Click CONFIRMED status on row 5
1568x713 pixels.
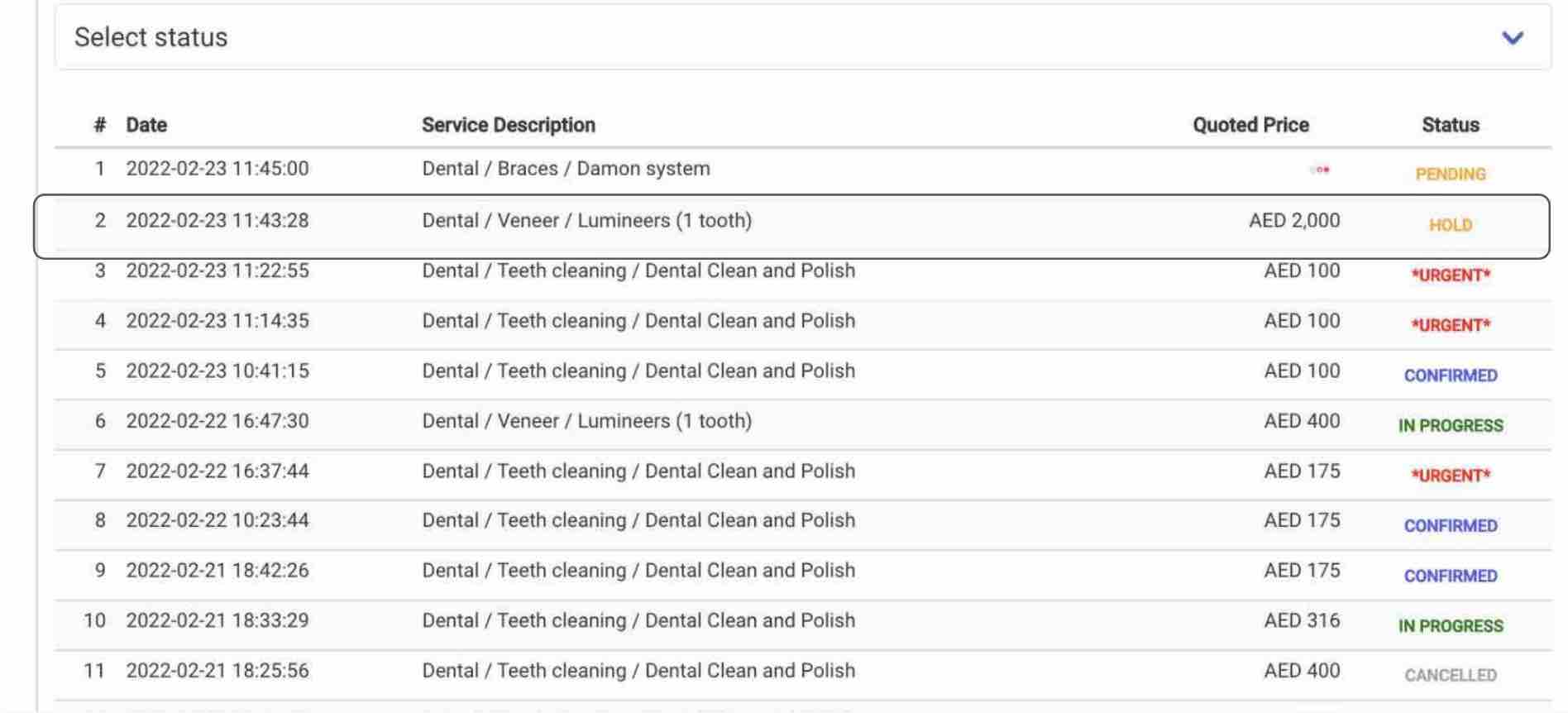point(1451,376)
